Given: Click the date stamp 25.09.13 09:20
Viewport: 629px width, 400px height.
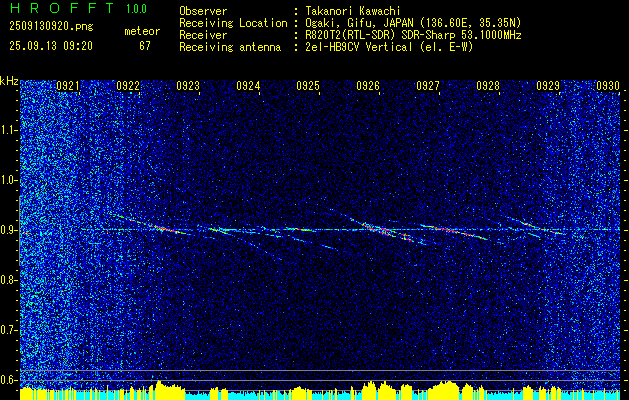Looking at the screenshot, I should click(51, 46).
